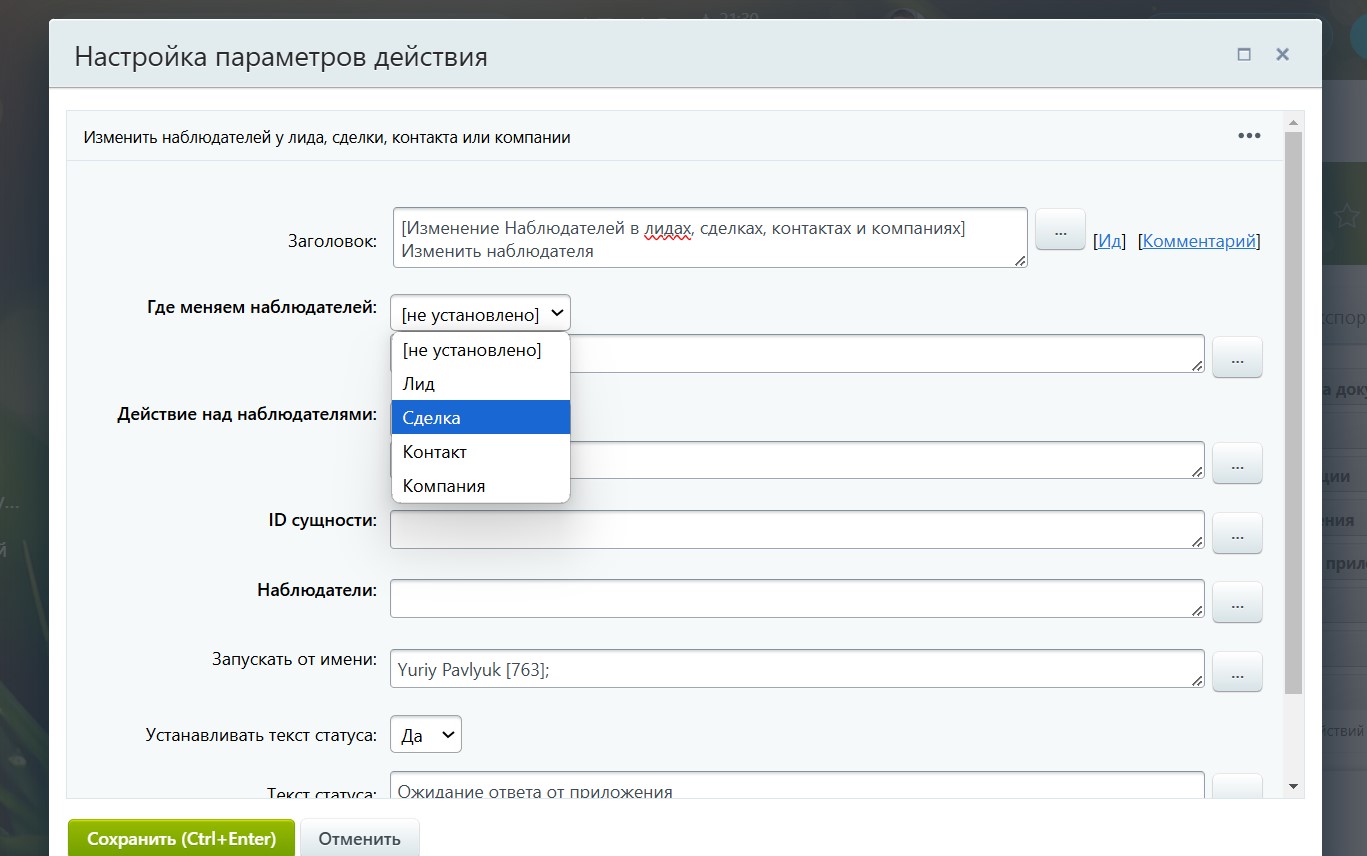Click the Комментарий link
This screenshot has height=856, width=1367.
click(x=1198, y=241)
